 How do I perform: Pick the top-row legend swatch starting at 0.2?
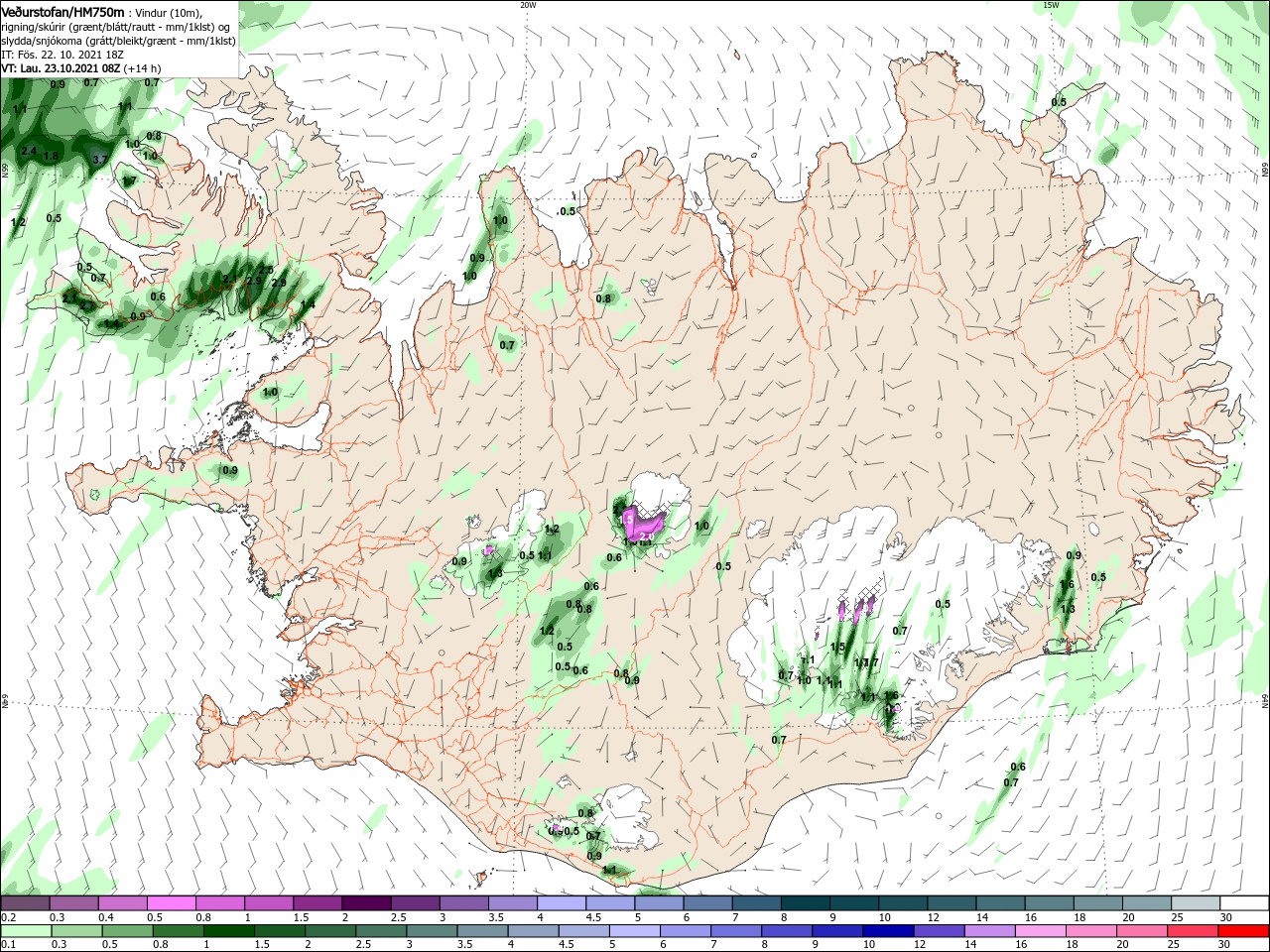pyautogui.click(x=25, y=903)
